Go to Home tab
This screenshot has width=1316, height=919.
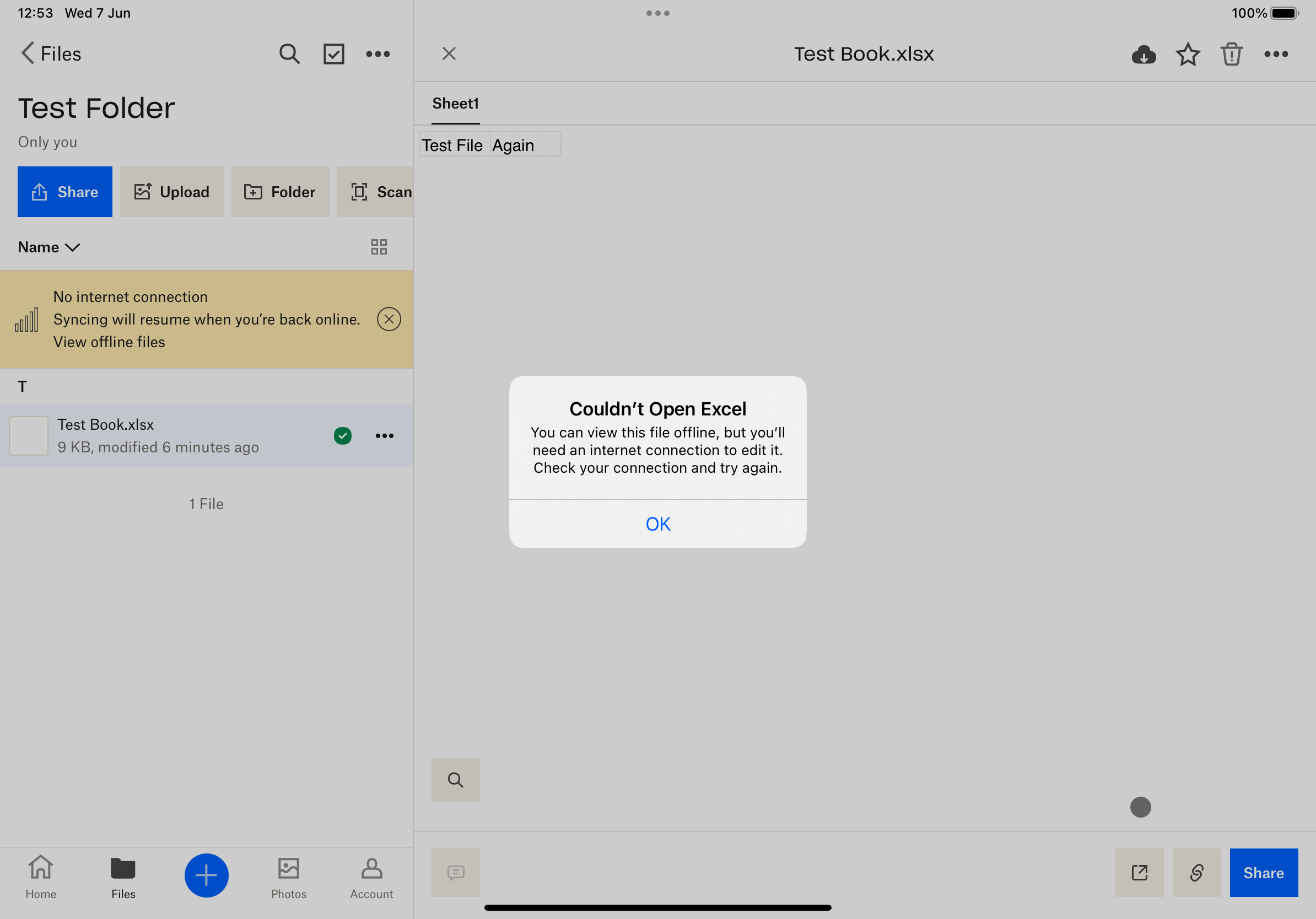point(41,877)
